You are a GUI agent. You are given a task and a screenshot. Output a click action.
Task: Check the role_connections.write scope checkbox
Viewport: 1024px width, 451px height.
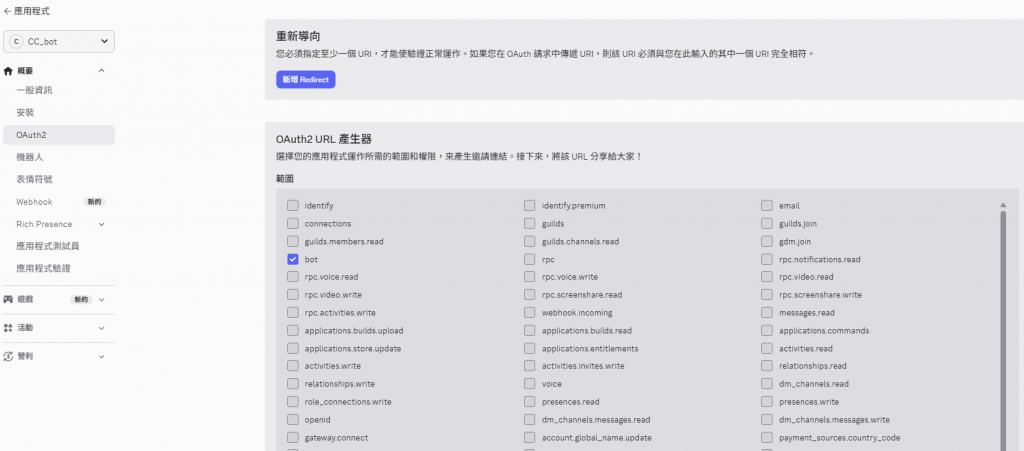(x=293, y=401)
